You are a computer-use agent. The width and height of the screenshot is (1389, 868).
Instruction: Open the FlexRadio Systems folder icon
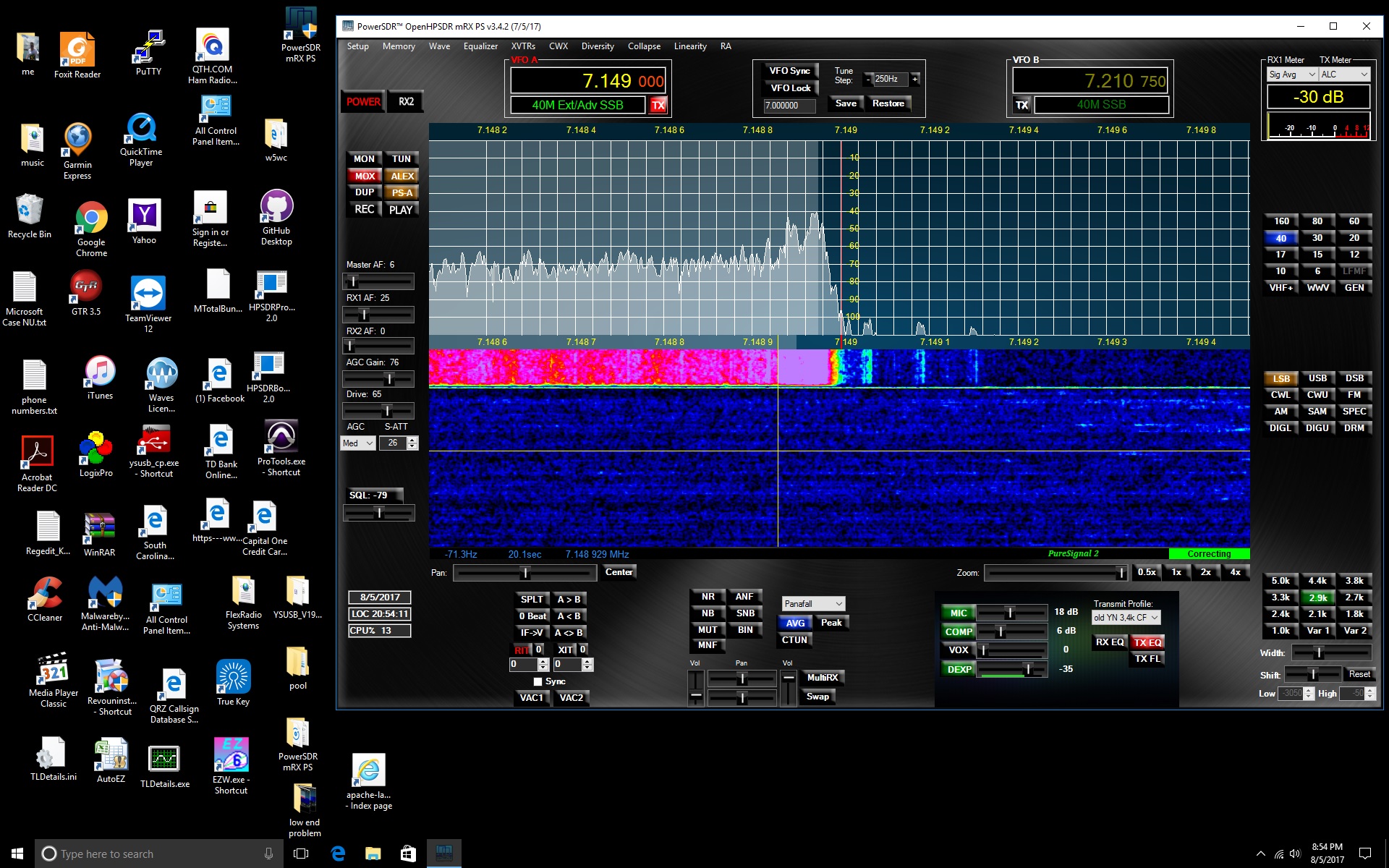(243, 603)
